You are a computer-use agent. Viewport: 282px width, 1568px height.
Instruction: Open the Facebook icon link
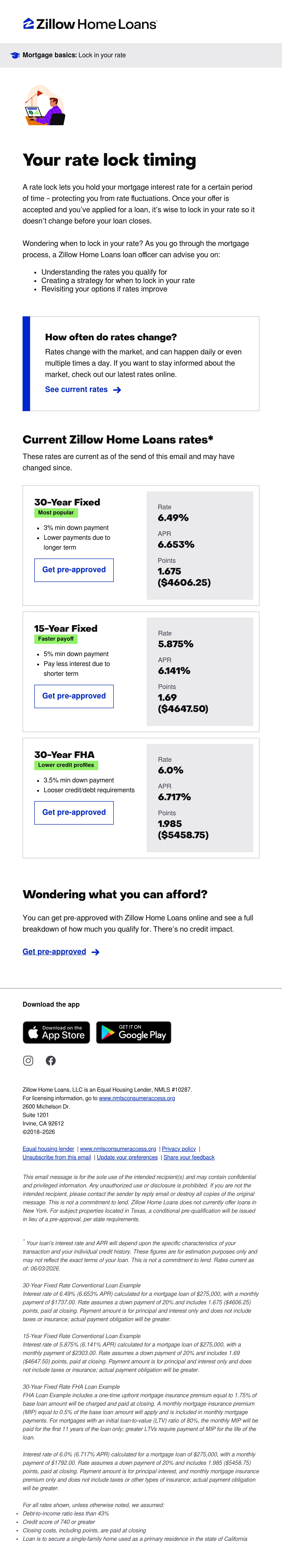(51, 1060)
